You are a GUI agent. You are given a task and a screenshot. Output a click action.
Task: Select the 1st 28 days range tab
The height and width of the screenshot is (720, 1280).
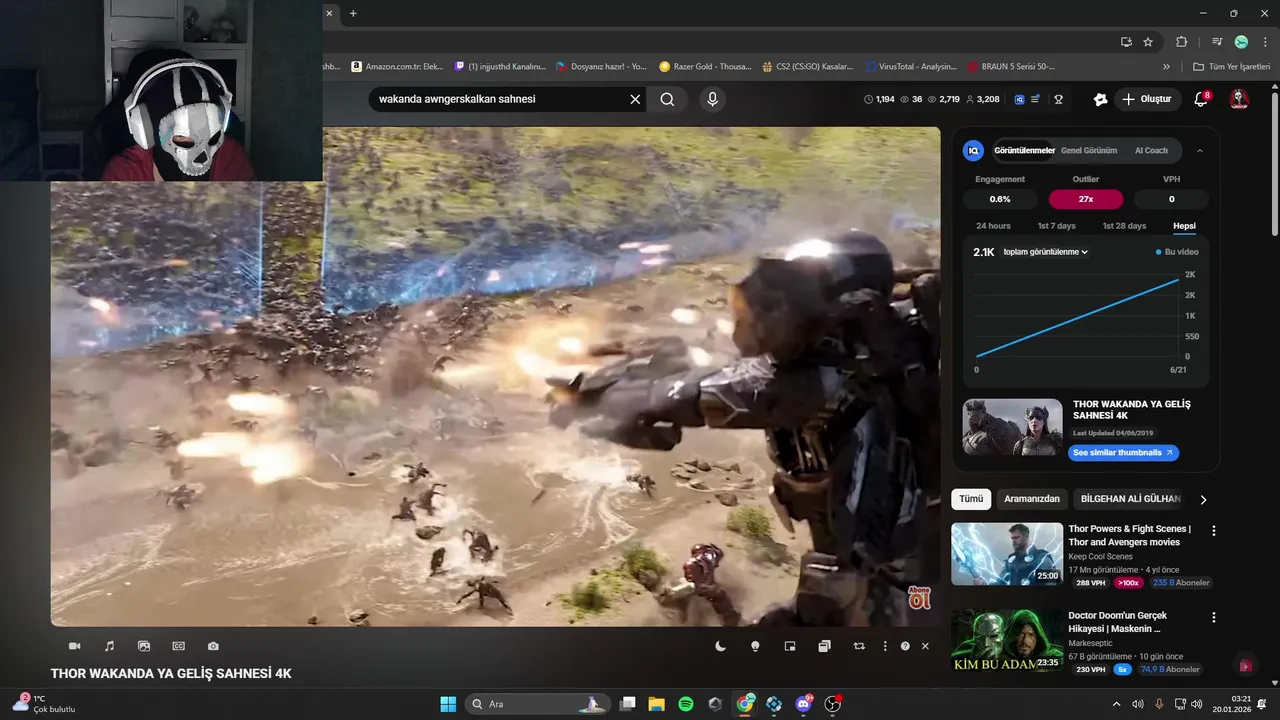[1124, 226]
